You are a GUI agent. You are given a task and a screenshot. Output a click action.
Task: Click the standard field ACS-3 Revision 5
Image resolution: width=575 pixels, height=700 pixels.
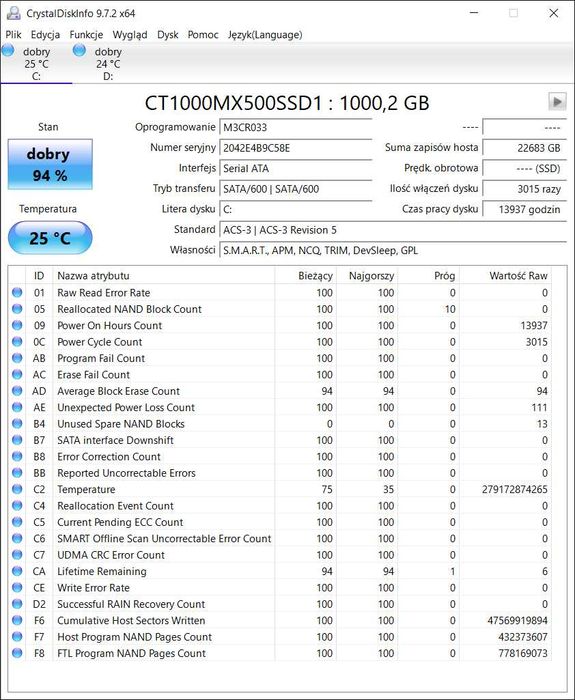(393, 230)
